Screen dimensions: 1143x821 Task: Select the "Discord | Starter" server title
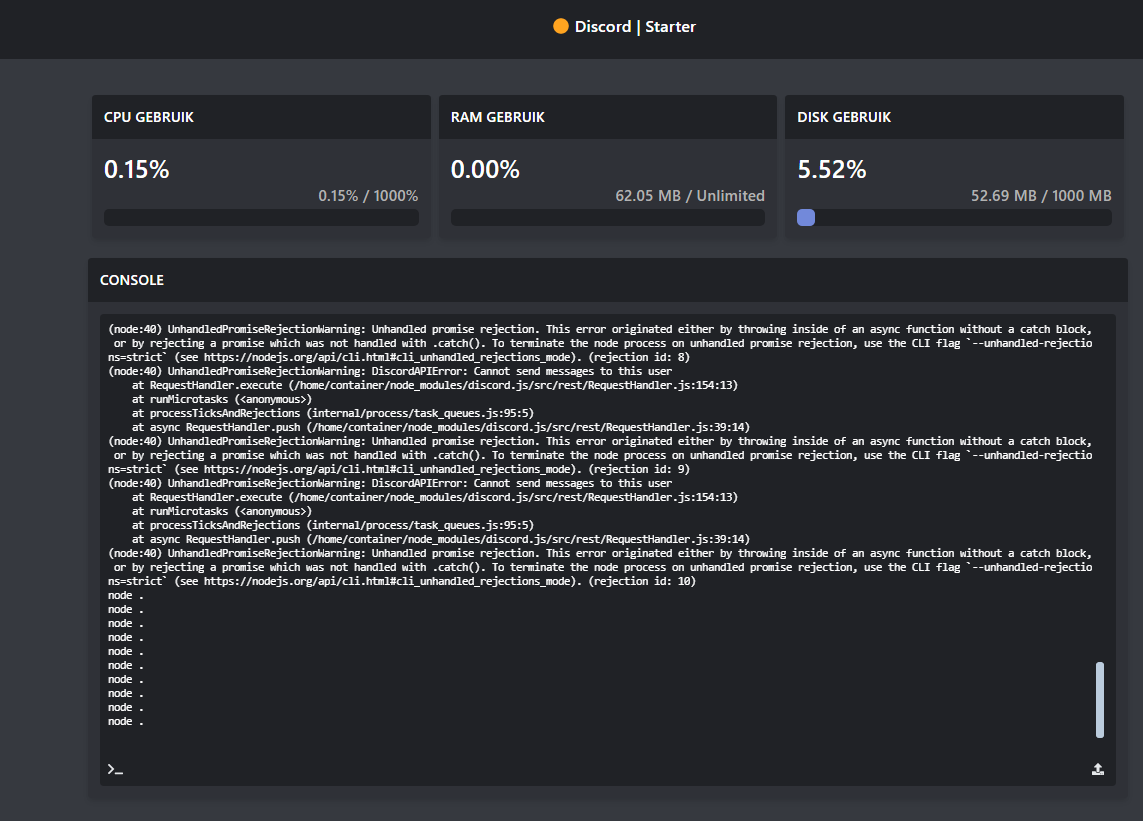pyautogui.click(x=635, y=27)
